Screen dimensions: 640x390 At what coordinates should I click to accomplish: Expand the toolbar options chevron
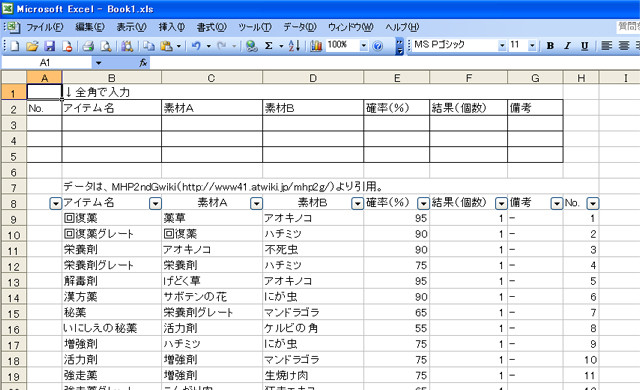pyautogui.click(x=400, y=46)
